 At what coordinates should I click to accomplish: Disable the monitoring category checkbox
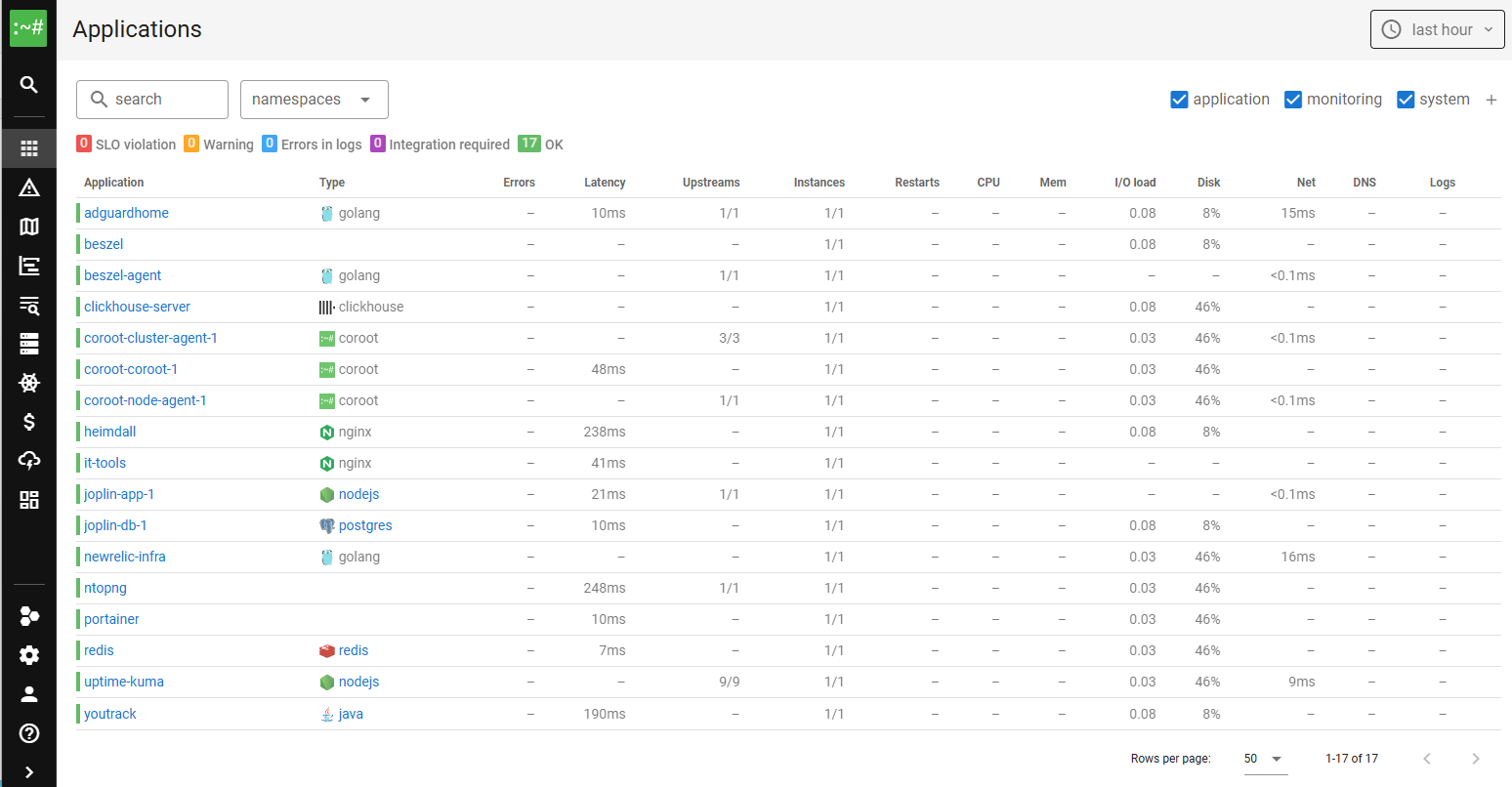tap(1293, 100)
